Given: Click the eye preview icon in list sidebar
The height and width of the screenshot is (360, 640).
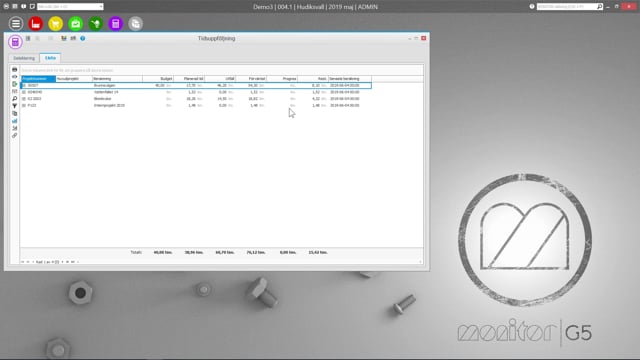Looking at the screenshot, I should pyautogui.click(x=15, y=77).
